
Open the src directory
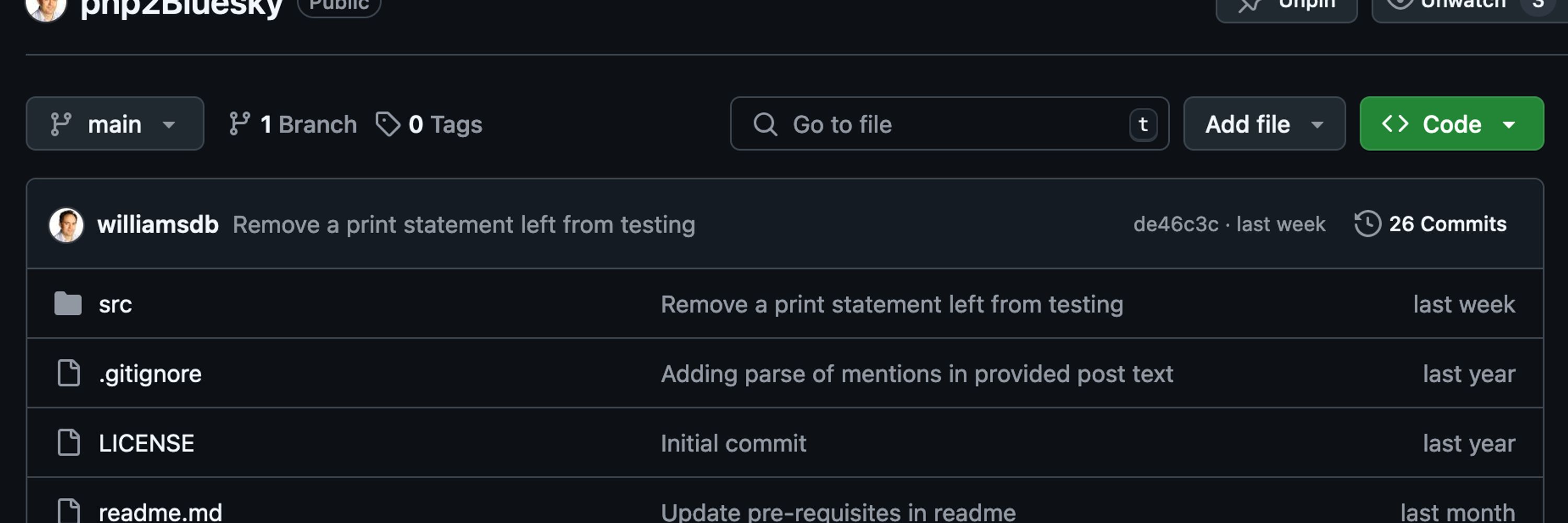tap(115, 304)
